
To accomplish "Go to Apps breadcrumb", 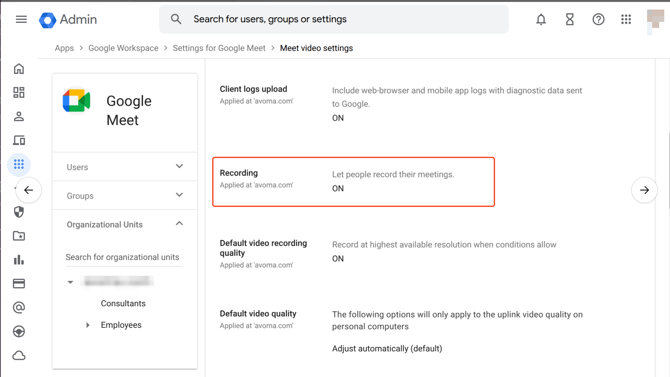I will [x=64, y=48].
